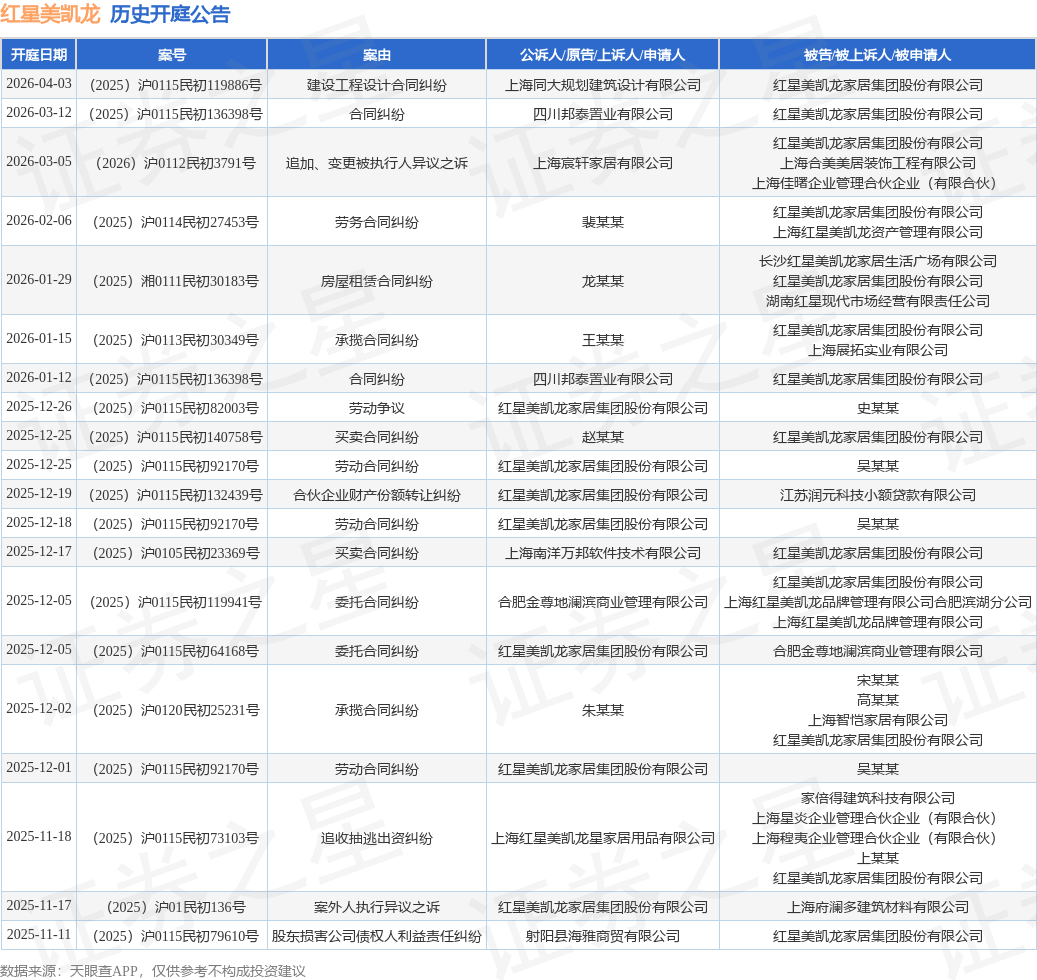The image size is (1037, 980).
Task: Click the 案号 column header
Action: click(172, 55)
